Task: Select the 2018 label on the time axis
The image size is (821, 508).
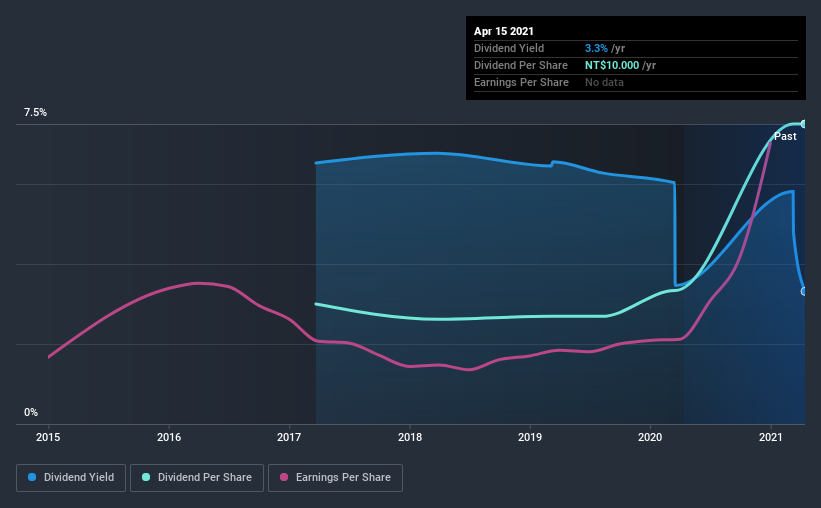Action: point(409,437)
